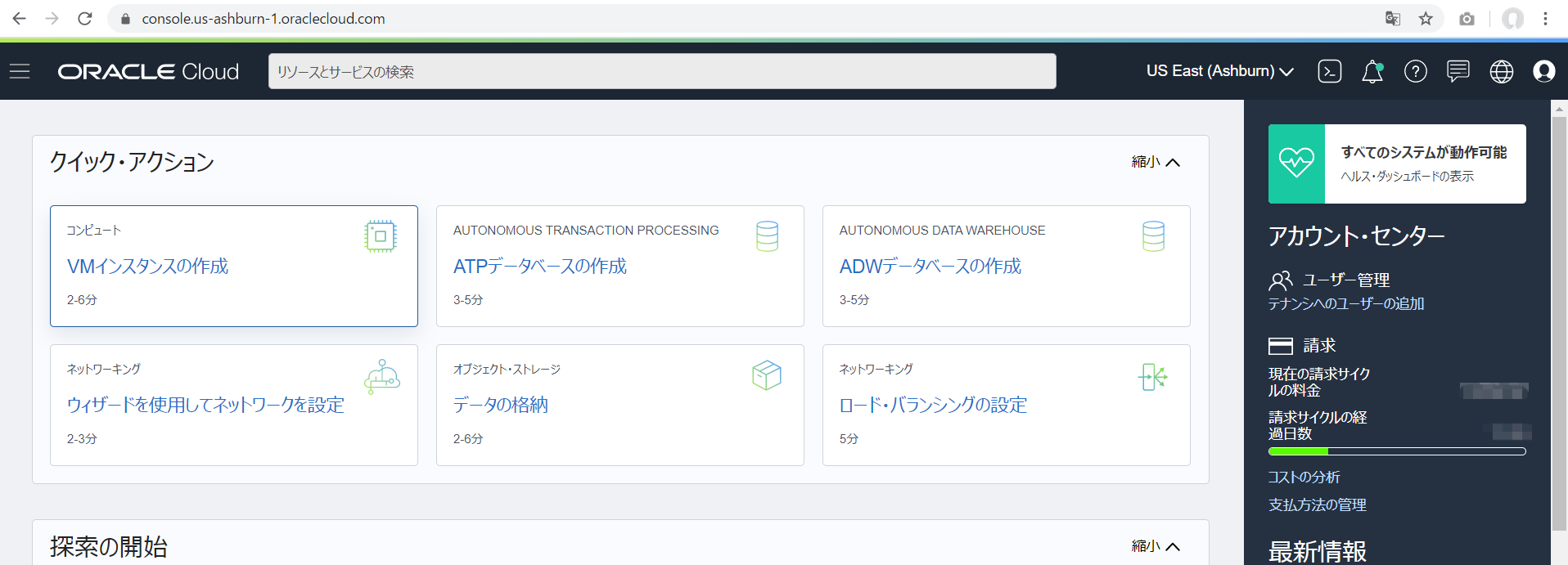Open VMインスタンスの作成 quick action

(x=147, y=267)
